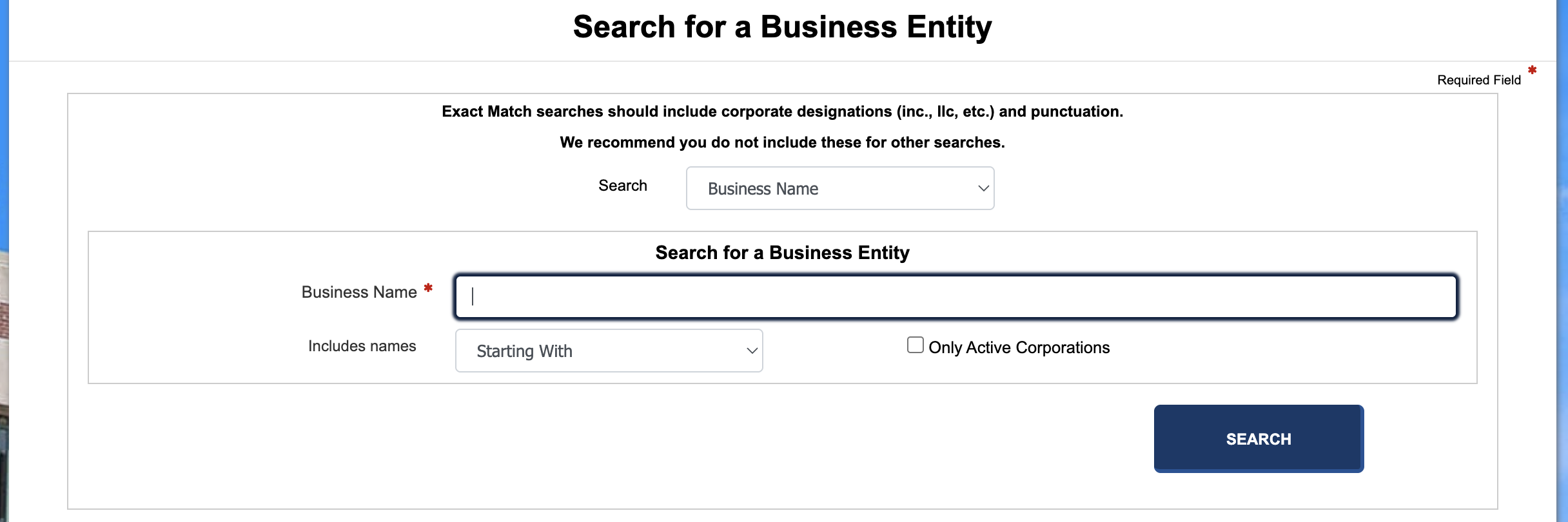Click the chevron arrow on the Search dropdown
Viewport: 1568px width, 522px height.
(x=983, y=188)
